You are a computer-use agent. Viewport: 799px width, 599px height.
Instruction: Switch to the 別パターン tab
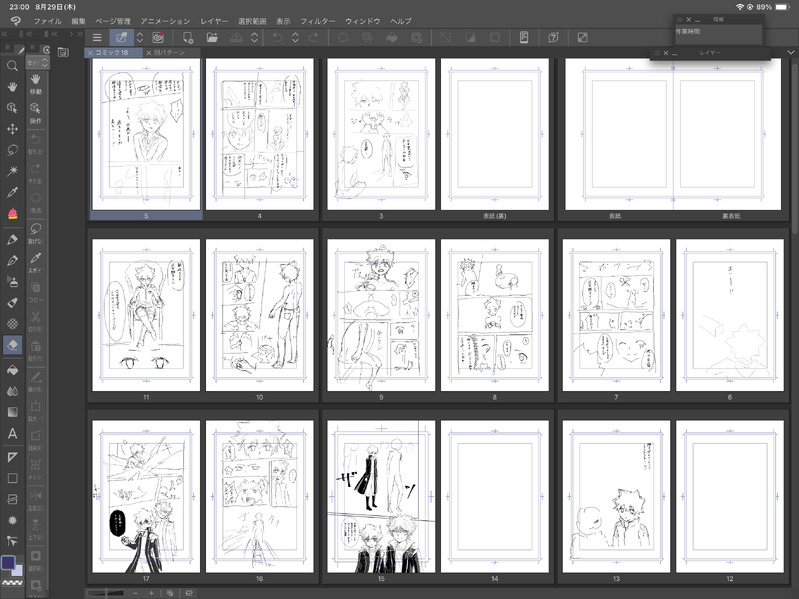tap(170, 52)
